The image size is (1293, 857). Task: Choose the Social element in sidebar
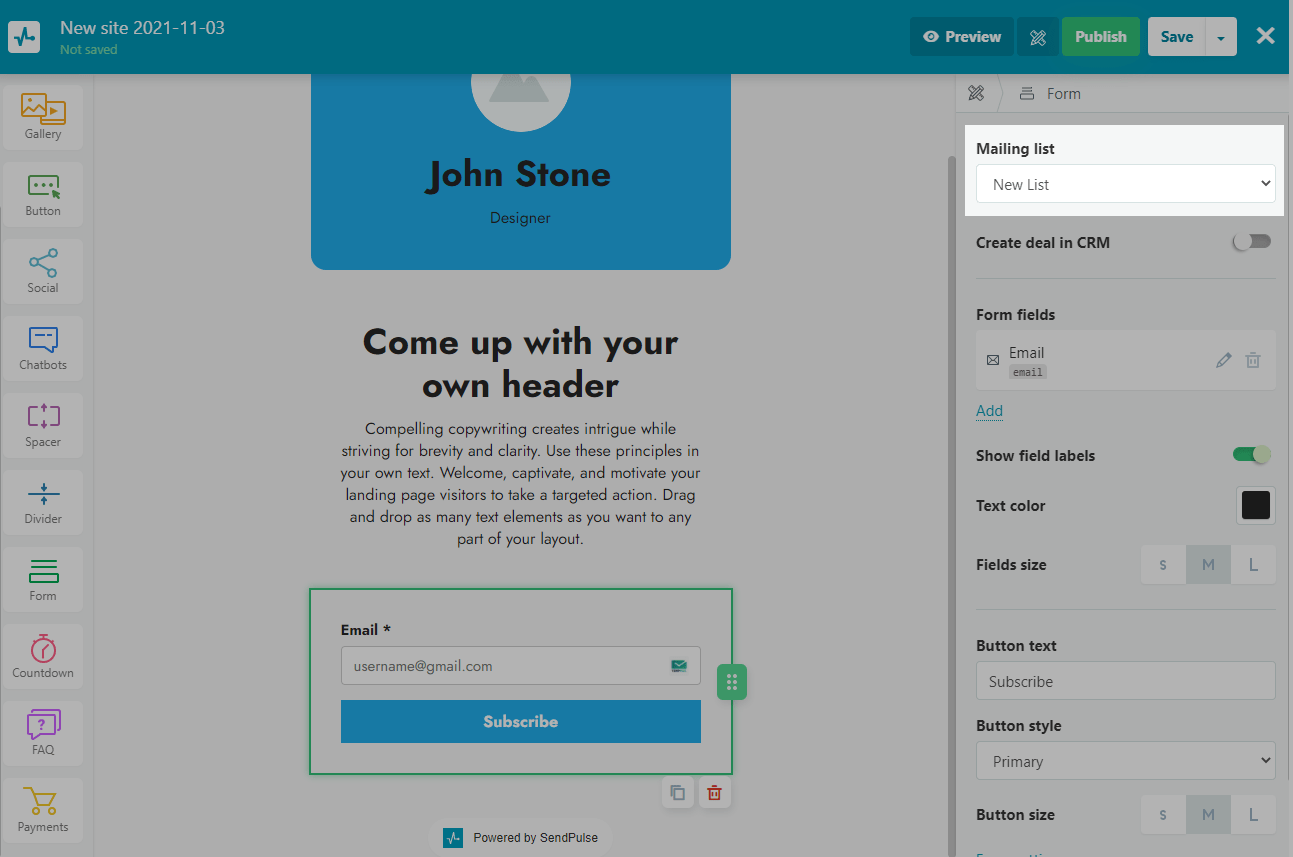click(43, 271)
